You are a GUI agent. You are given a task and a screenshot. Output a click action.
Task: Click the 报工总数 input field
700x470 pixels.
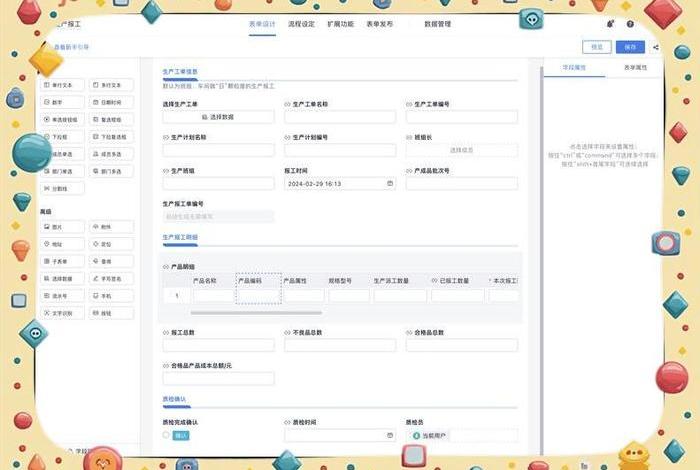pyautogui.click(x=218, y=345)
